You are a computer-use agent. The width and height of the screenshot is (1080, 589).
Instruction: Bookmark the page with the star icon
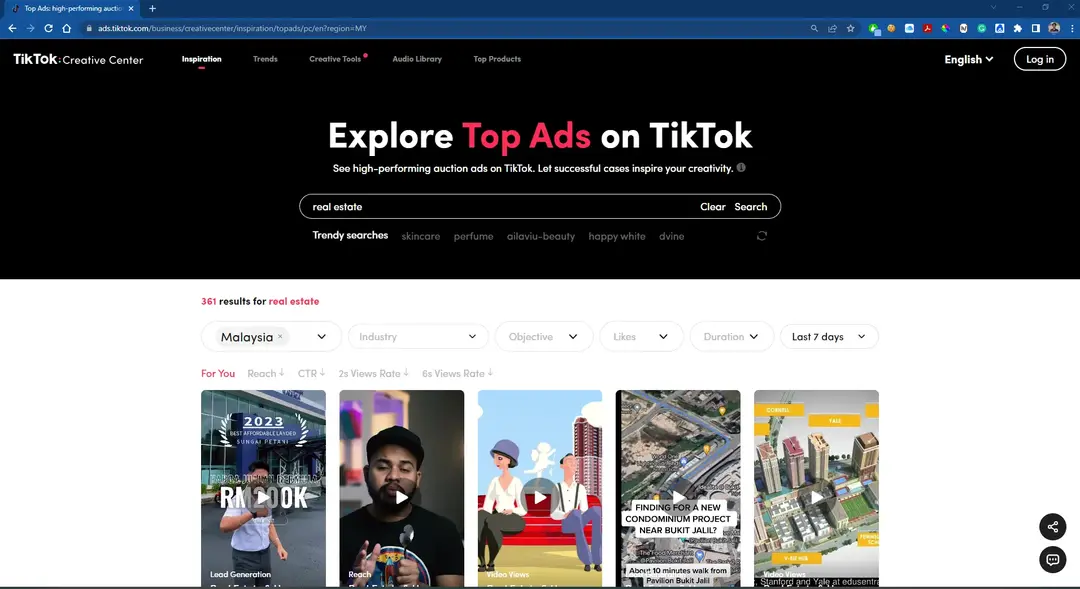(x=850, y=28)
